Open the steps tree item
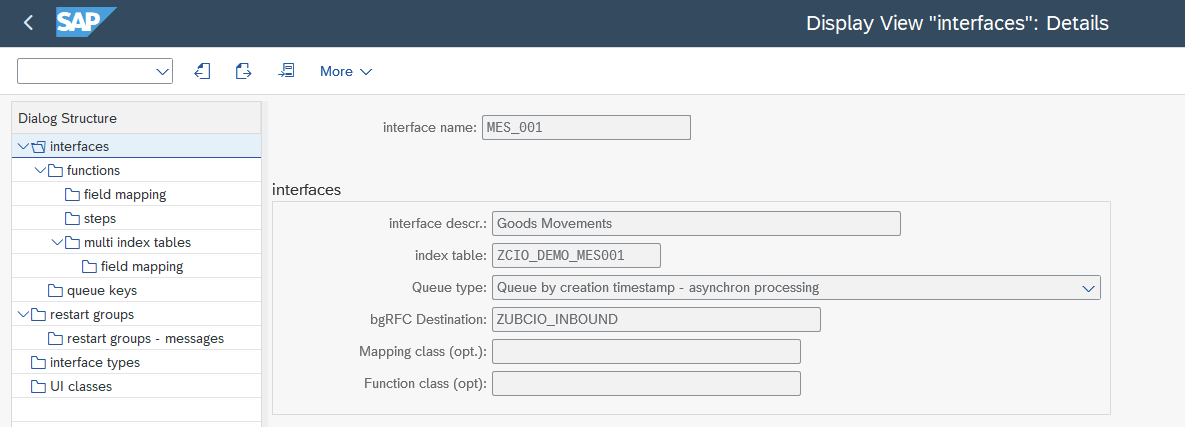Screen dimensions: 1185x427 [100, 218]
